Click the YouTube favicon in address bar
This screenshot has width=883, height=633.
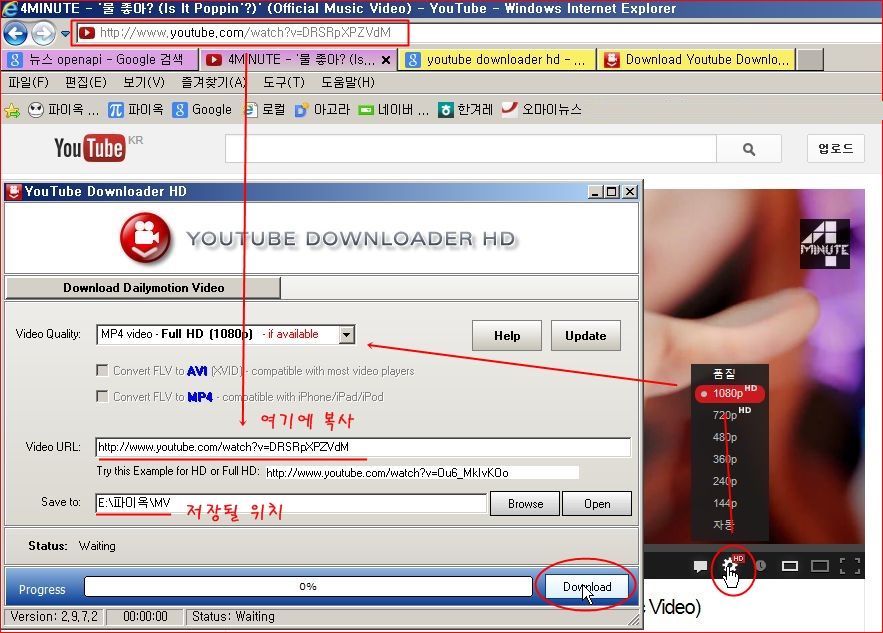click(x=87, y=33)
